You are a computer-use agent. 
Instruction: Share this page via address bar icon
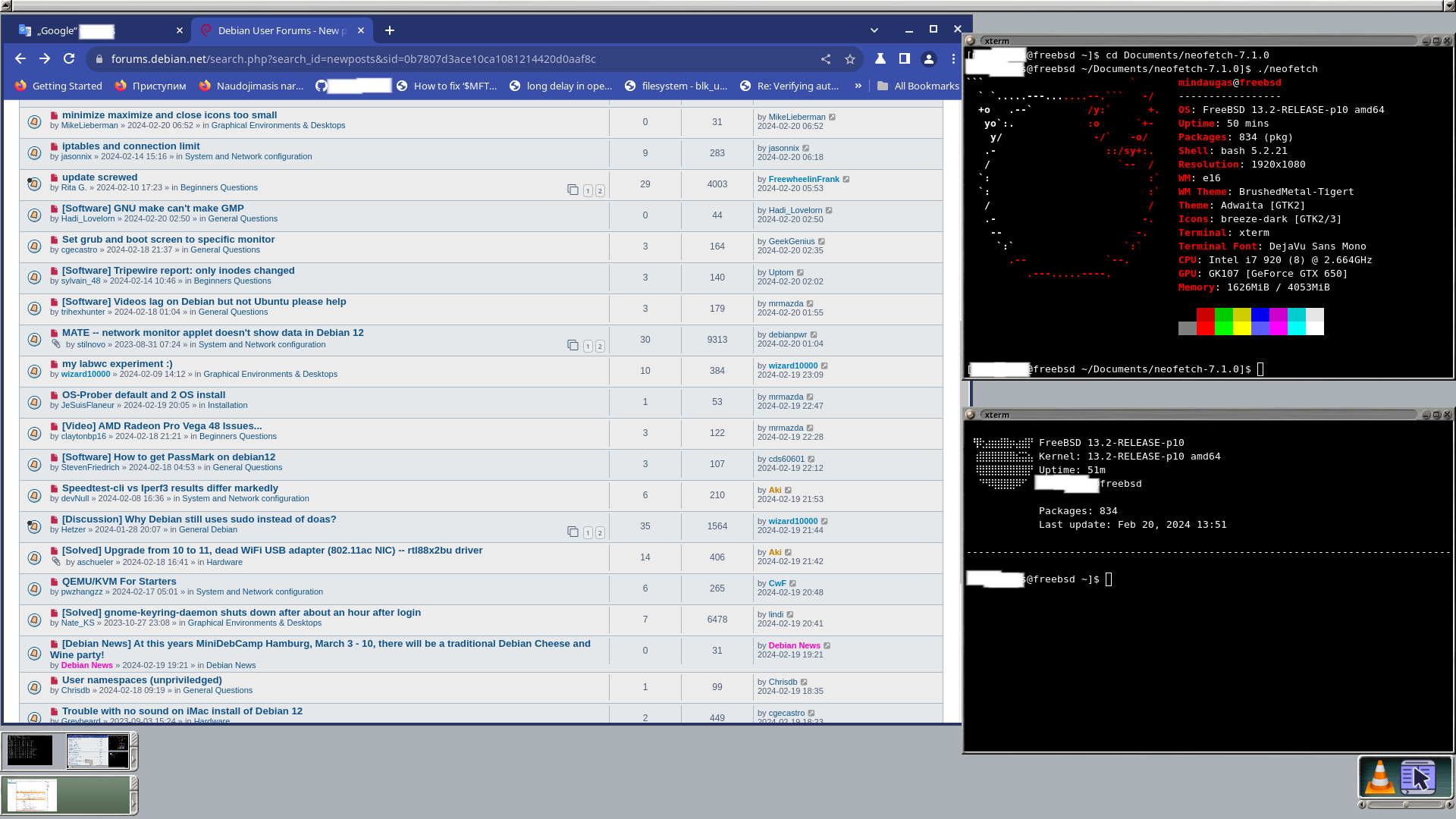[x=826, y=59]
